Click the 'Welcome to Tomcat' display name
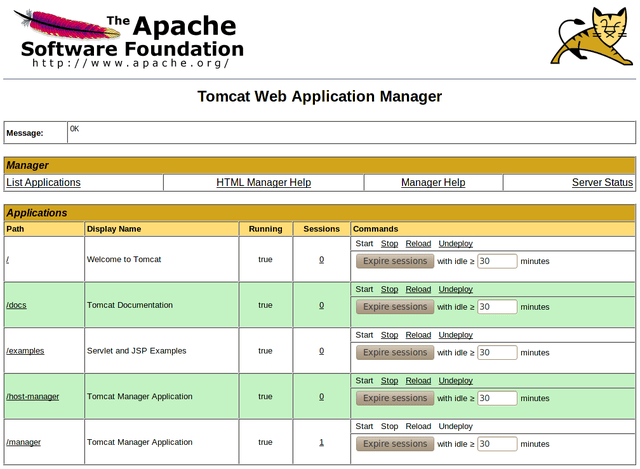The width and height of the screenshot is (640, 469). tap(124, 260)
